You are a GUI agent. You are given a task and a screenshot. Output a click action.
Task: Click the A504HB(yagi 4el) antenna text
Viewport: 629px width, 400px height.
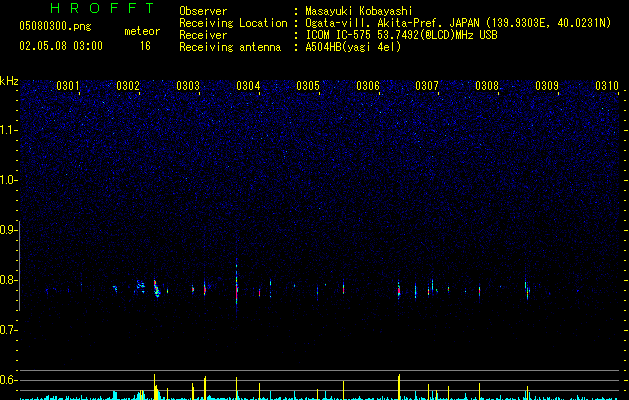click(353, 47)
